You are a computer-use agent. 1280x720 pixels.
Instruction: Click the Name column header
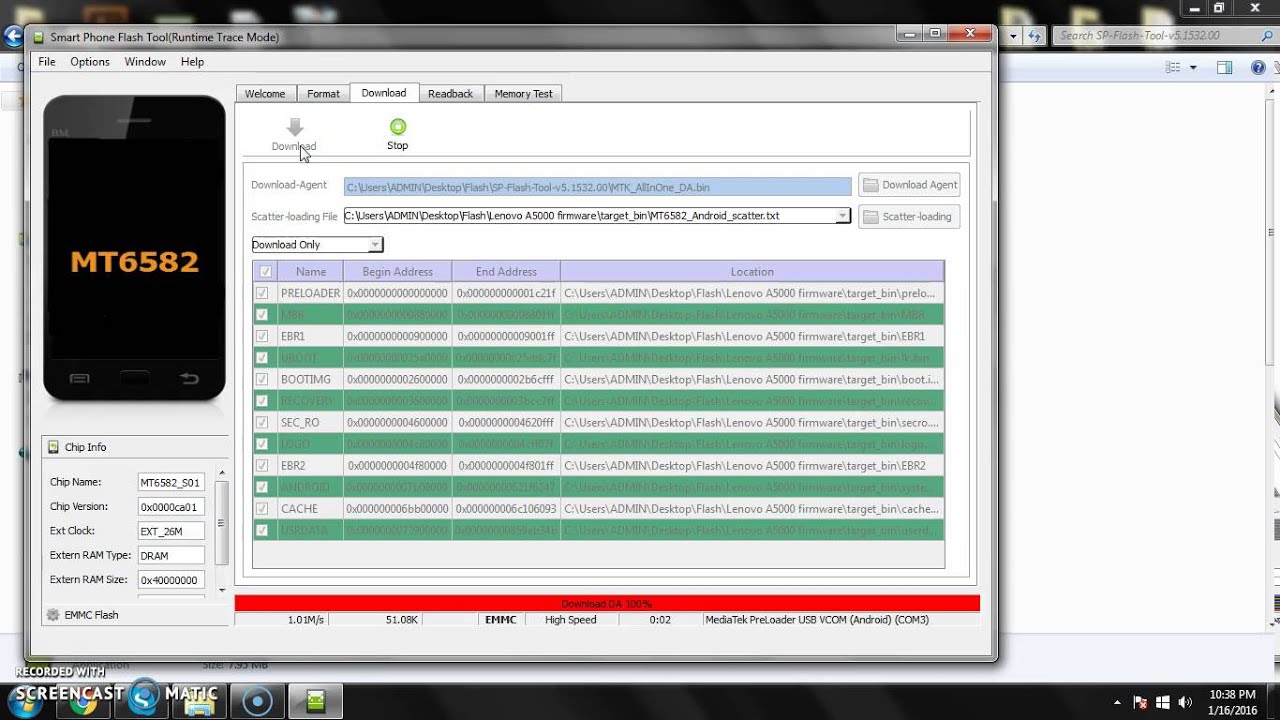click(x=311, y=271)
